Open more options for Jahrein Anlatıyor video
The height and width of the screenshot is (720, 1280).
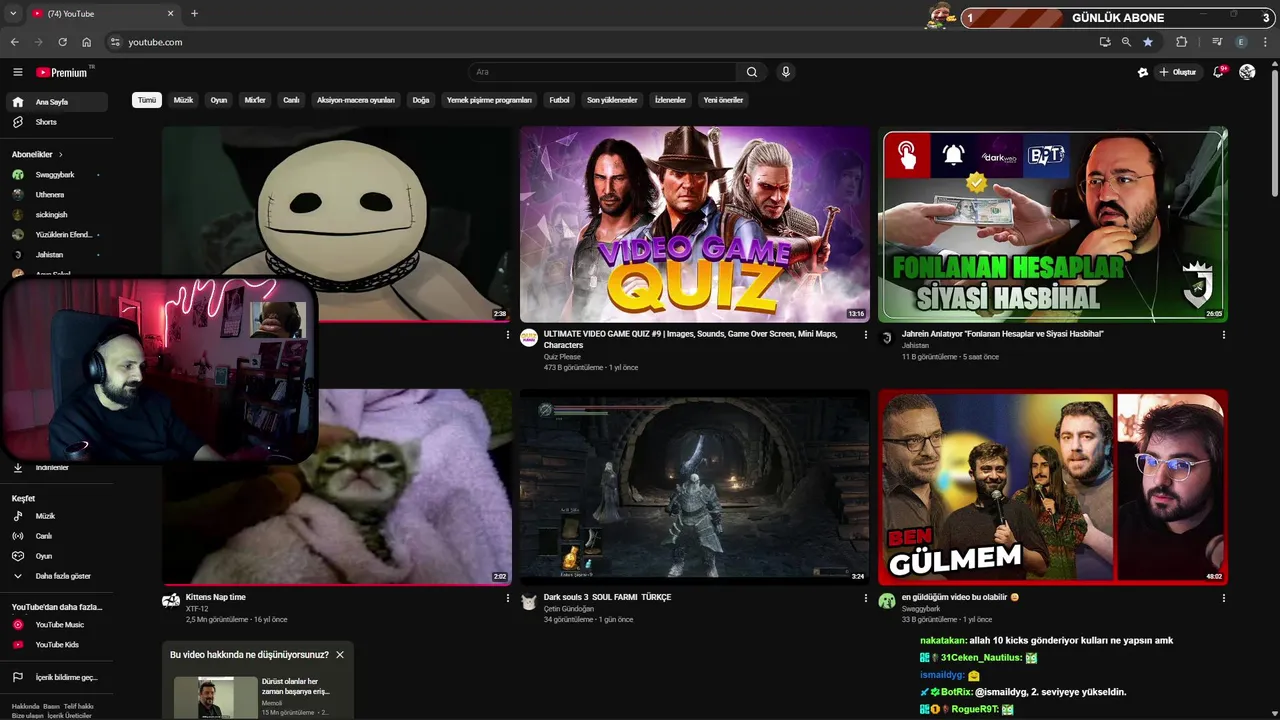click(1224, 335)
